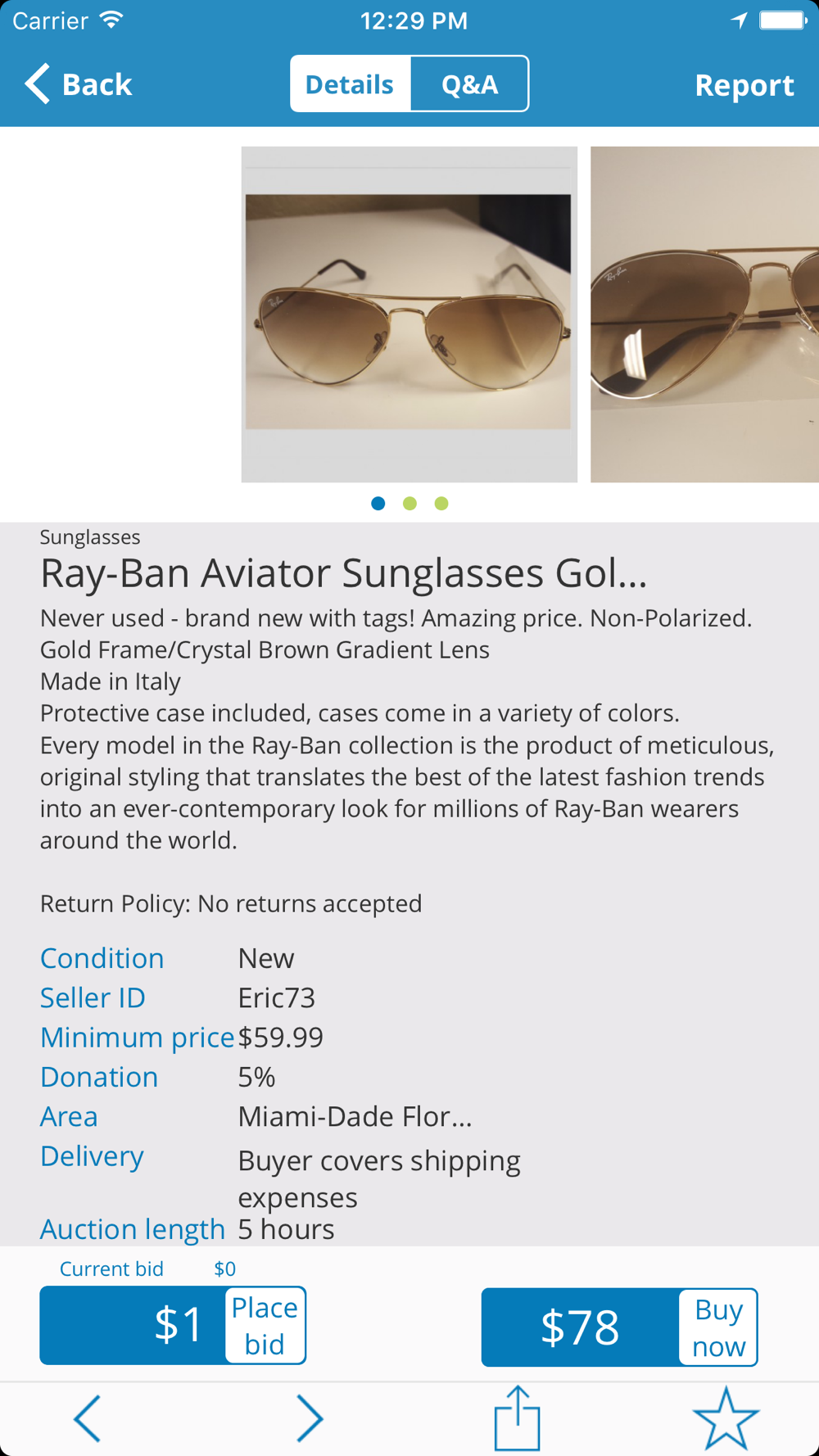Open the close-up sunglasses photo
Viewport: 819px width, 1456px height.
(704, 314)
